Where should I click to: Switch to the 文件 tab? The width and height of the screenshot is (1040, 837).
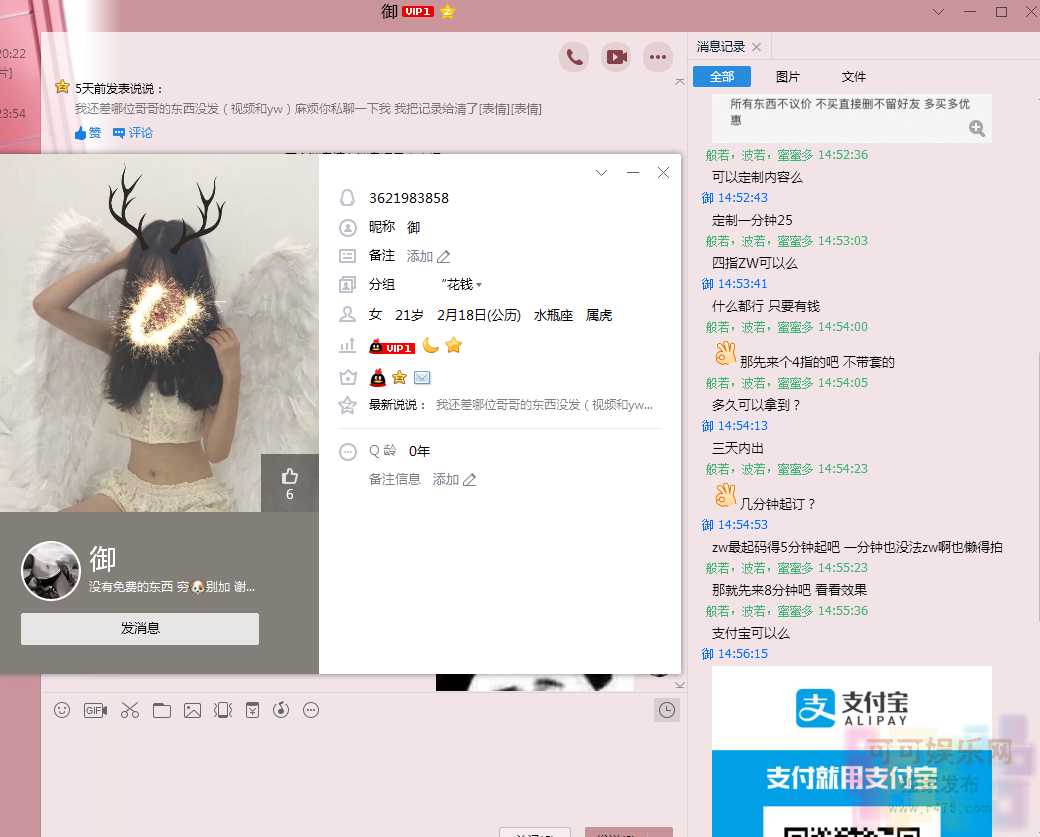coord(854,76)
